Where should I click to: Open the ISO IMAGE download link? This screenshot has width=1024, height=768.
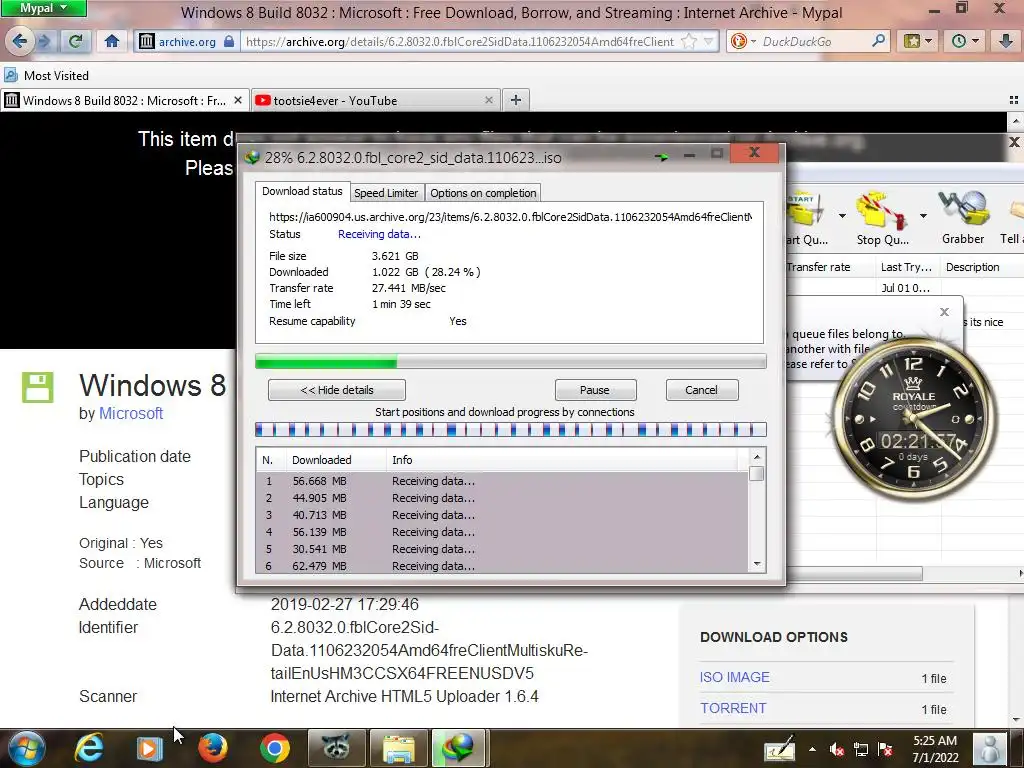coord(735,677)
